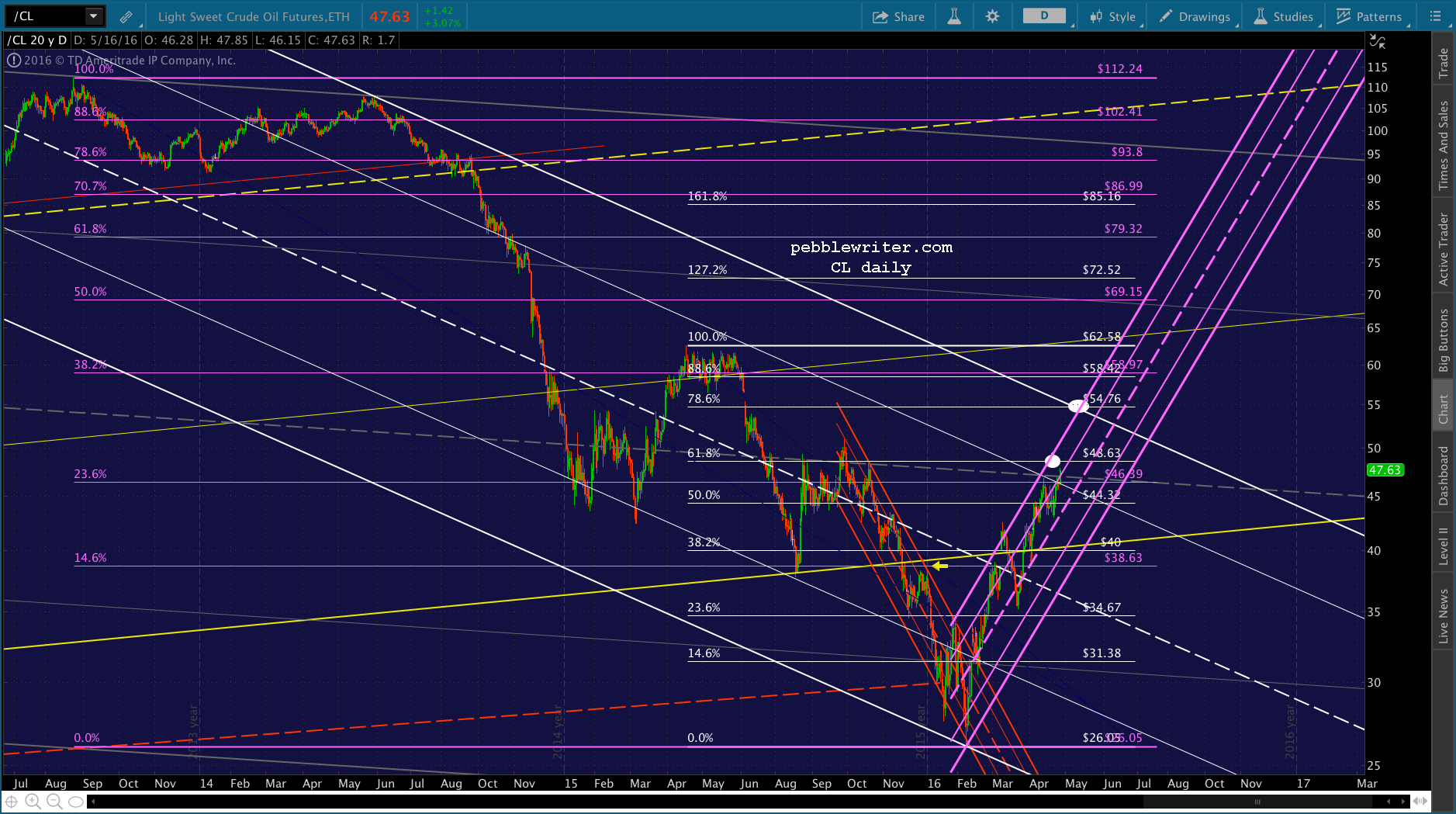This screenshot has width=1456, height=814.
Task: Click the 161.8% extension label
Action: coord(707,196)
